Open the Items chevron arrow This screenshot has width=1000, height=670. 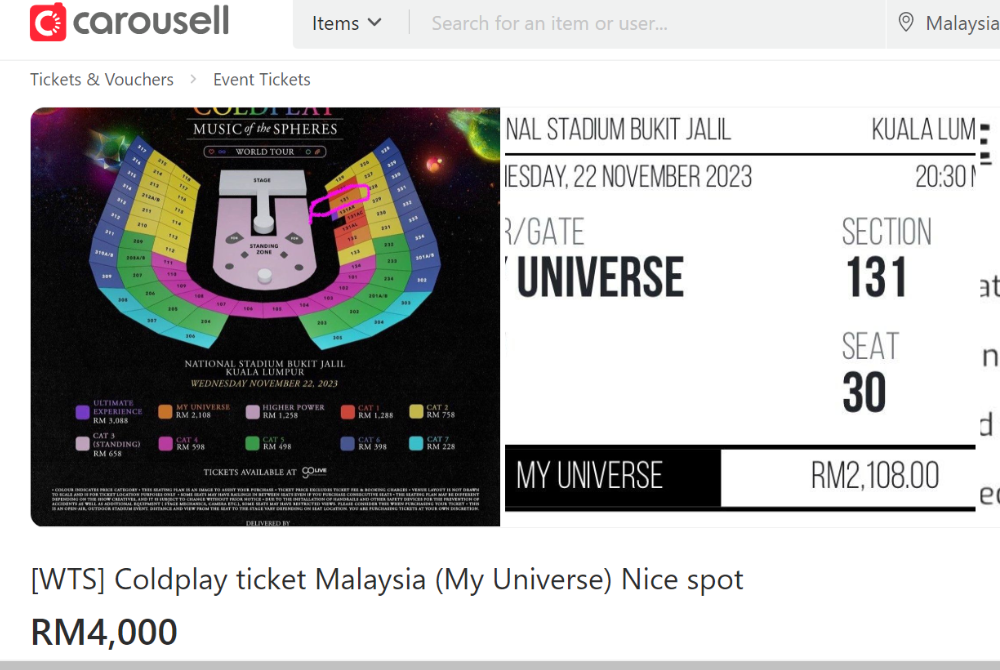pyautogui.click(x=374, y=22)
